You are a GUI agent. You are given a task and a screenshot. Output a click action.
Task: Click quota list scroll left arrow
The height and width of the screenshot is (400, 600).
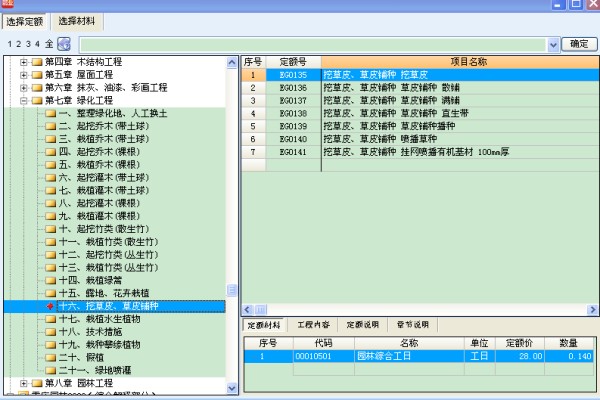(x=247, y=309)
